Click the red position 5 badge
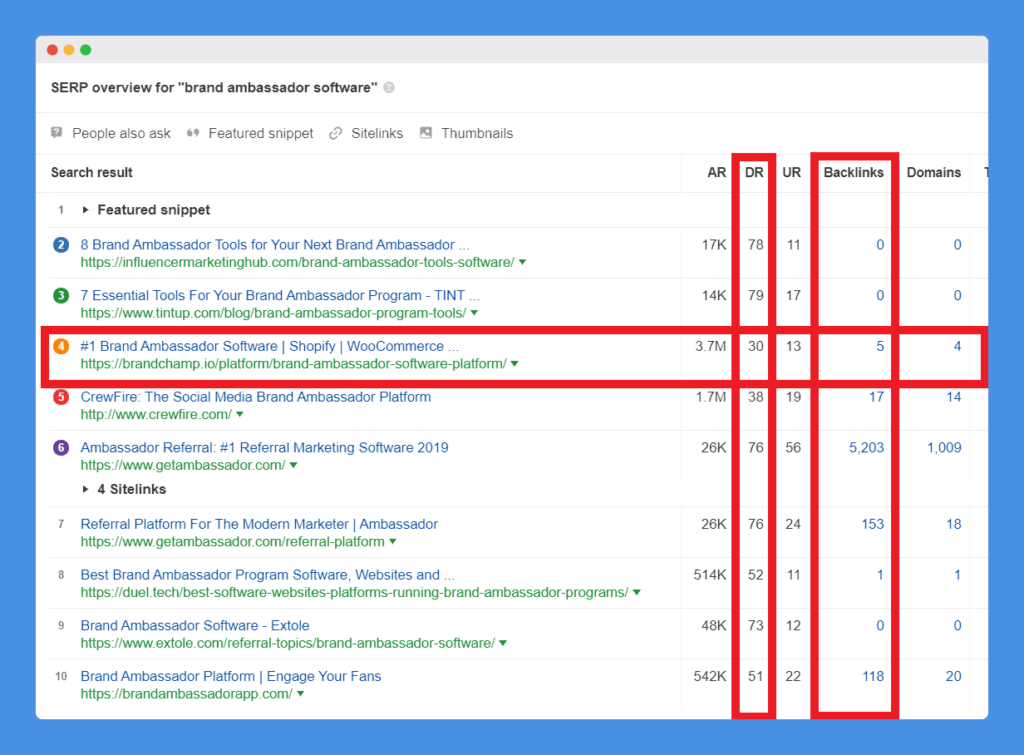Image resolution: width=1024 pixels, height=755 pixels. [61, 396]
